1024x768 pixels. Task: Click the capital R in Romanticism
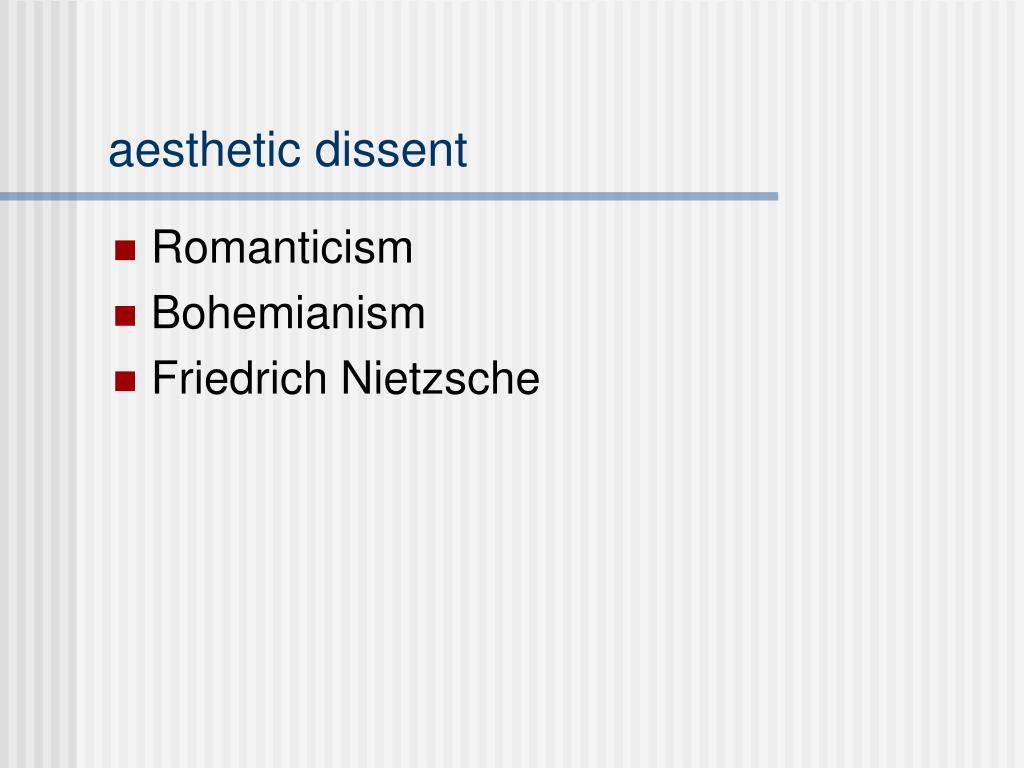point(167,248)
